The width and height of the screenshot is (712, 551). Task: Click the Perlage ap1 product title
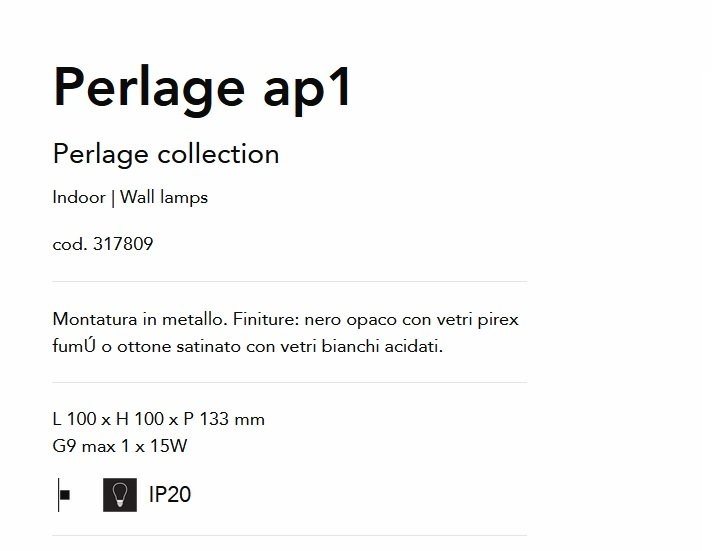pyautogui.click(x=202, y=88)
